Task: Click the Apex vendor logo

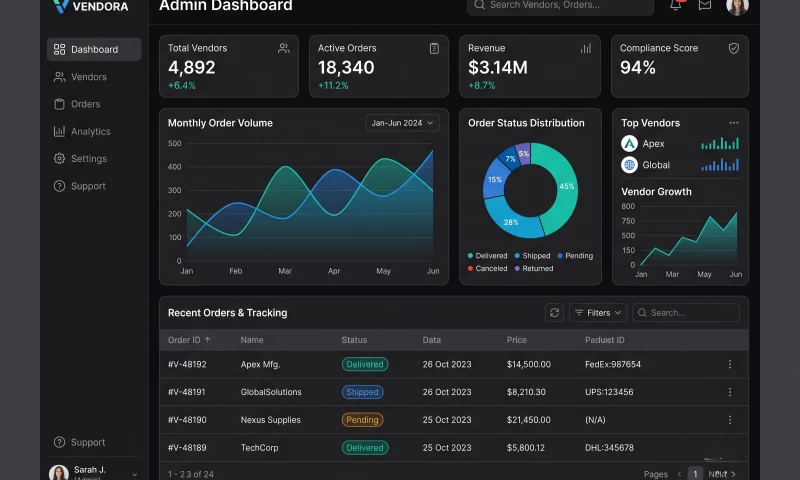Action: pos(629,144)
